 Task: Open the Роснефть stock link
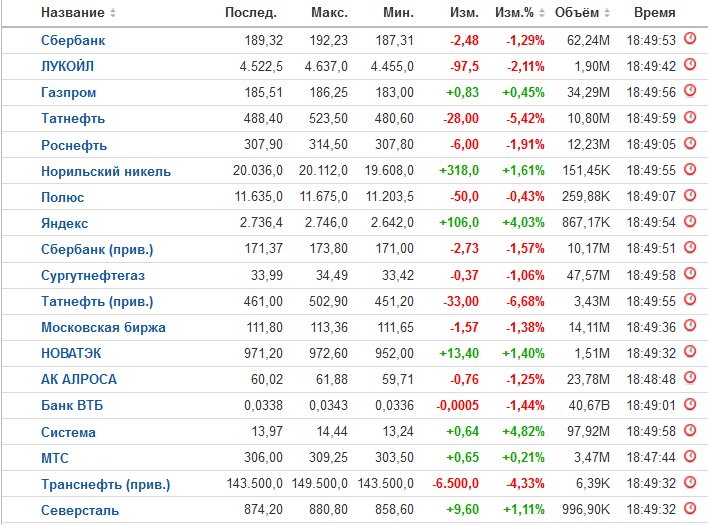(74, 145)
